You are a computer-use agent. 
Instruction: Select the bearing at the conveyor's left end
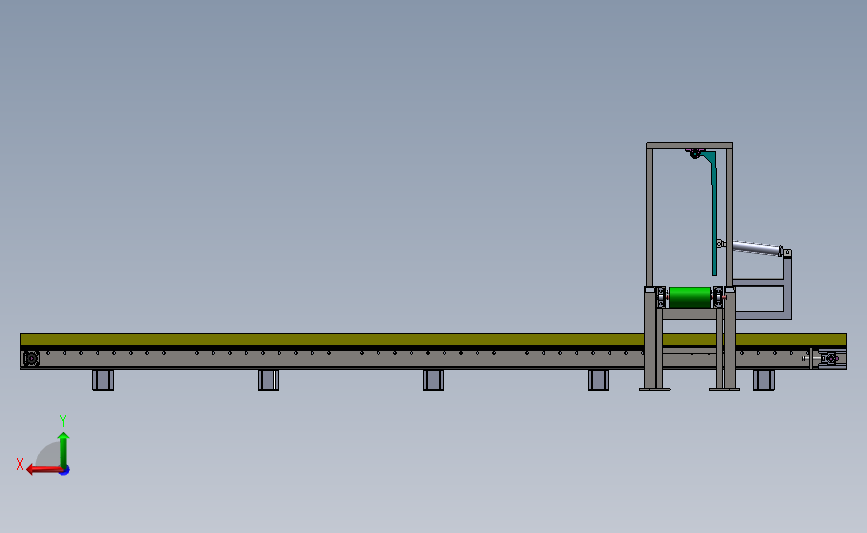click(x=31, y=359)
